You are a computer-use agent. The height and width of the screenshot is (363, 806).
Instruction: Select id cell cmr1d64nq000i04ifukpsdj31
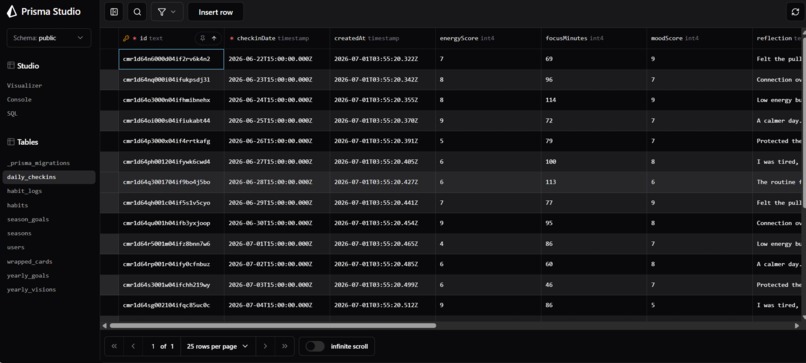(171, 80)
